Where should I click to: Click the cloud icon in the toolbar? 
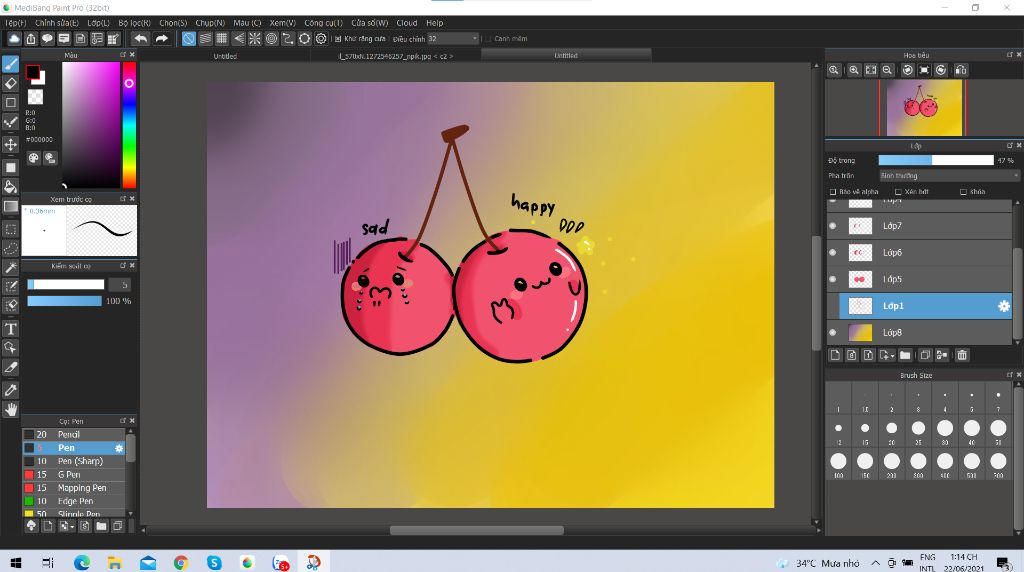click(14, 39)
